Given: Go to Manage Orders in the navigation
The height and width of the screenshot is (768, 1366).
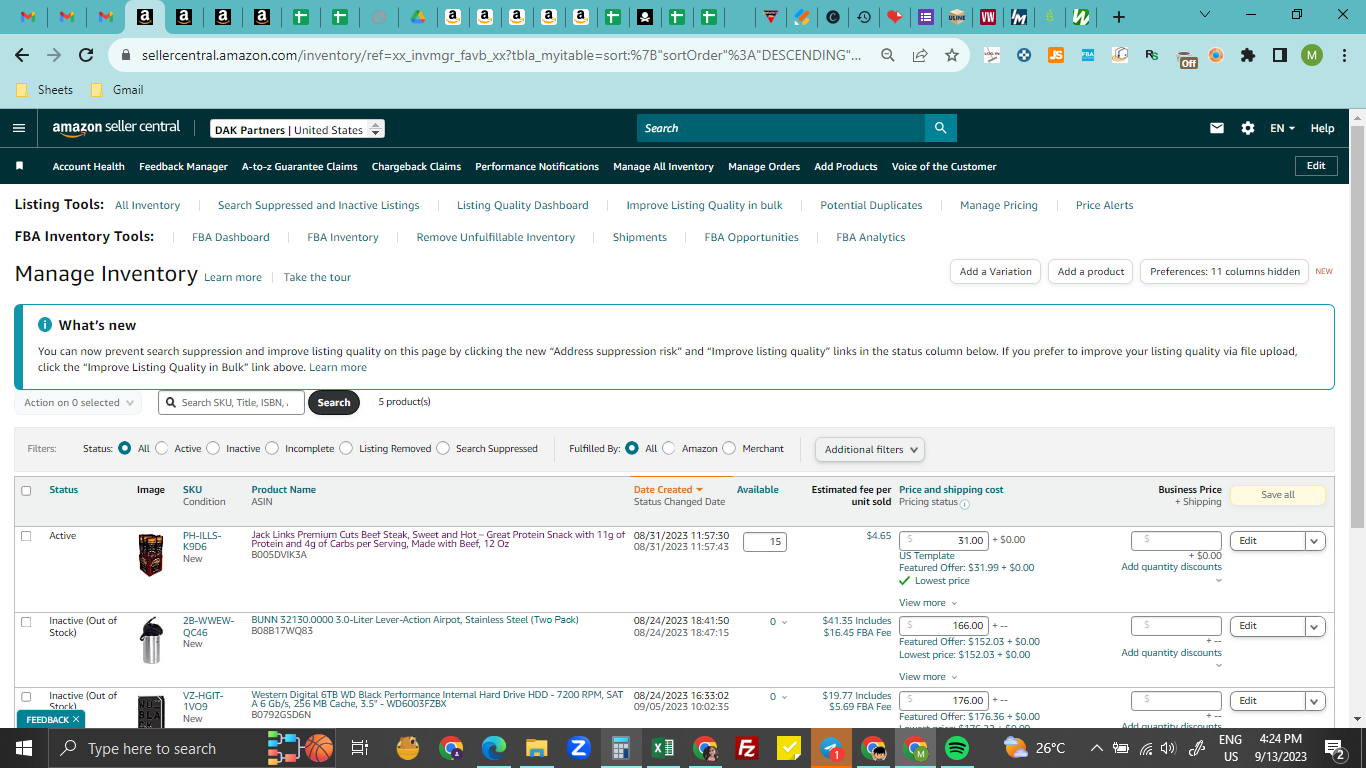Looking at the screenshot, I should (764, 166).
